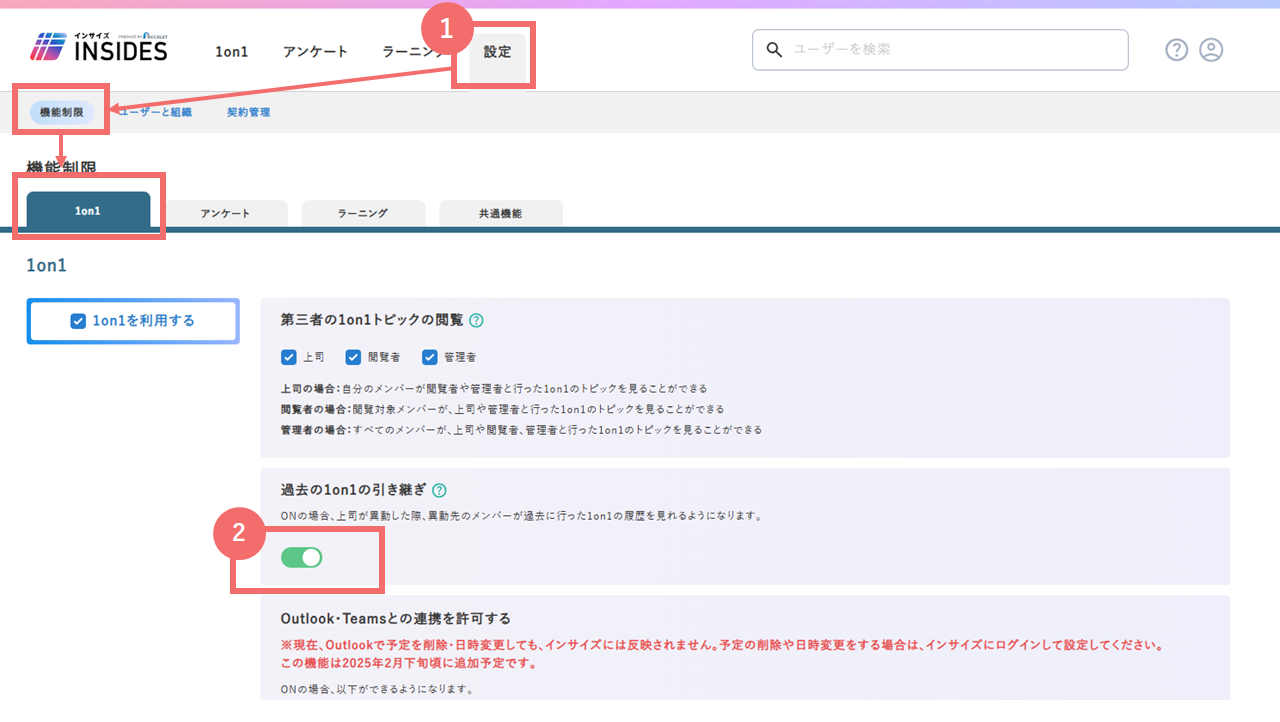Go to ユーザーと組織 sub-navigation link

click(x=155, y=112)
